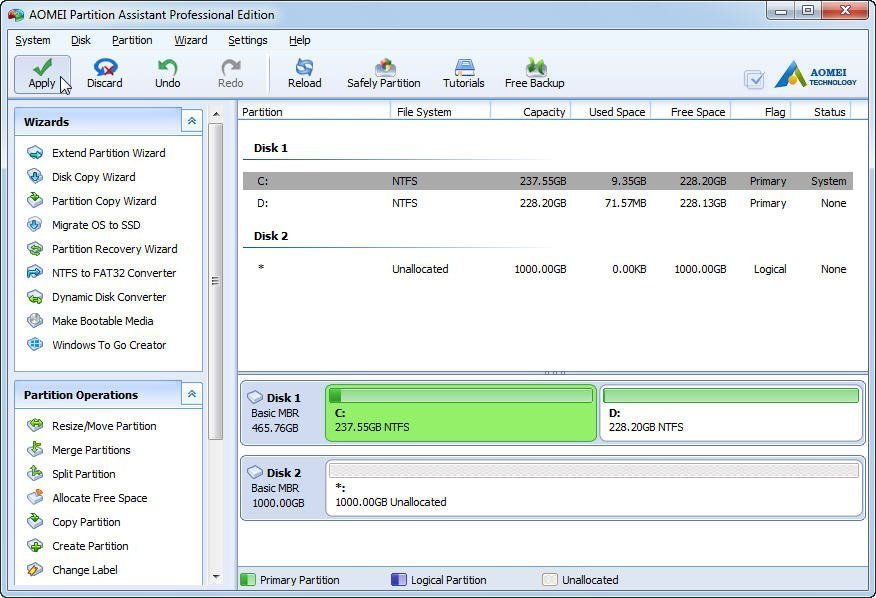Open the Settings menu
876x598 pixels.
pos(247,40)
